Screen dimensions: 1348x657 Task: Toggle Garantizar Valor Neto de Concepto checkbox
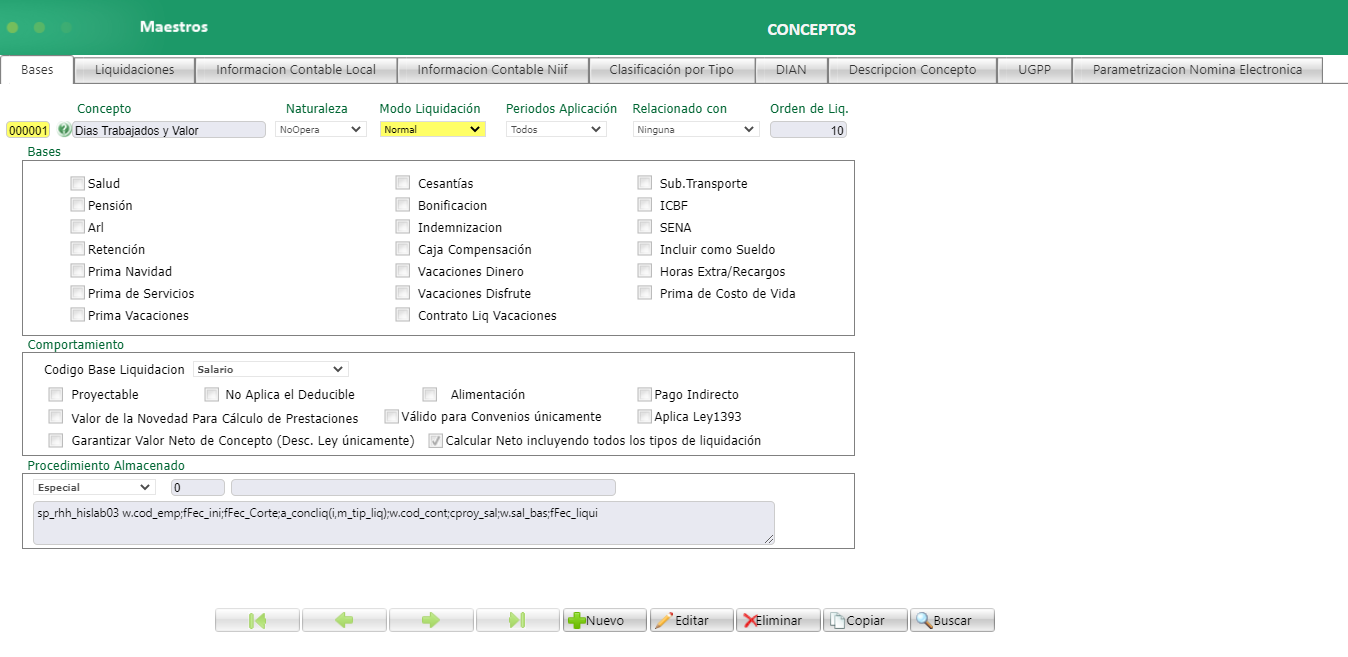pos(56,440)
